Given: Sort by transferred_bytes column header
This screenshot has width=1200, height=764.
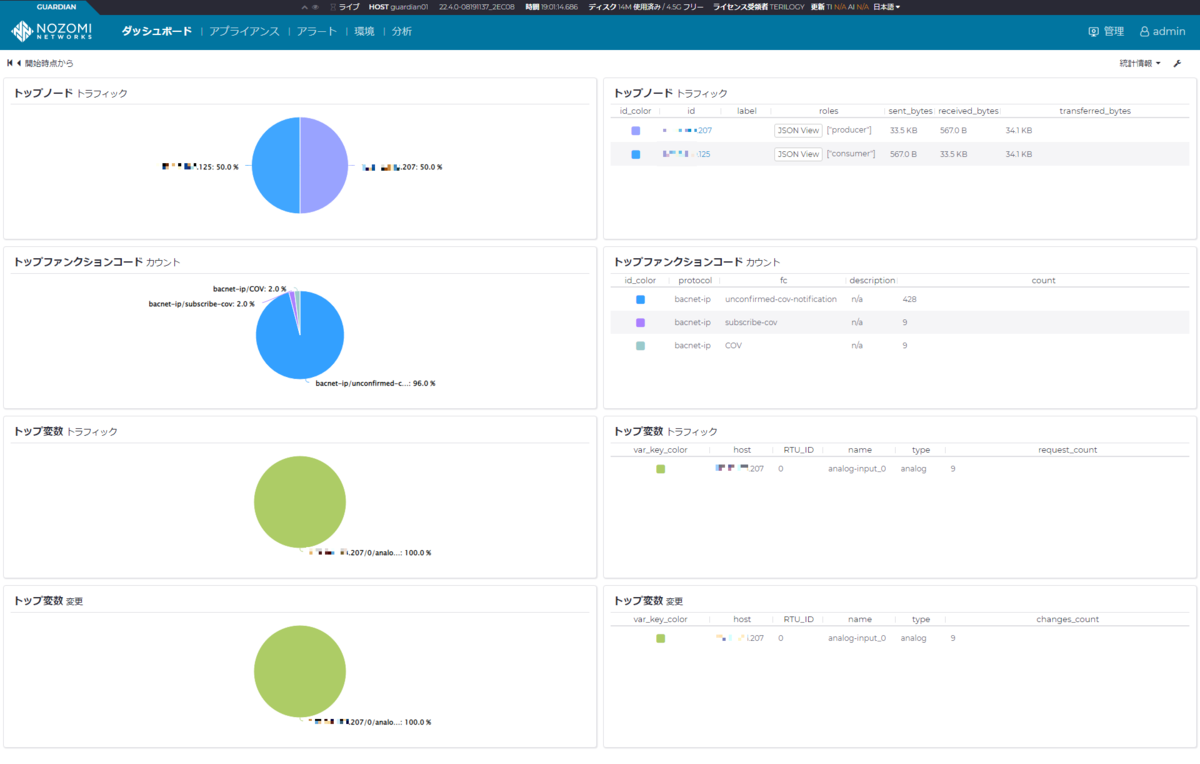Looking at the screenshot, I should 1095,111.
